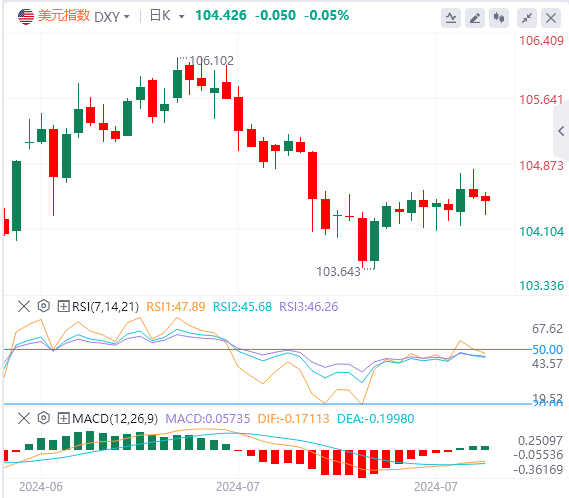569x498 pixels.
Task: Toggle the MACD panel expand box
Action: coord(63,419)
